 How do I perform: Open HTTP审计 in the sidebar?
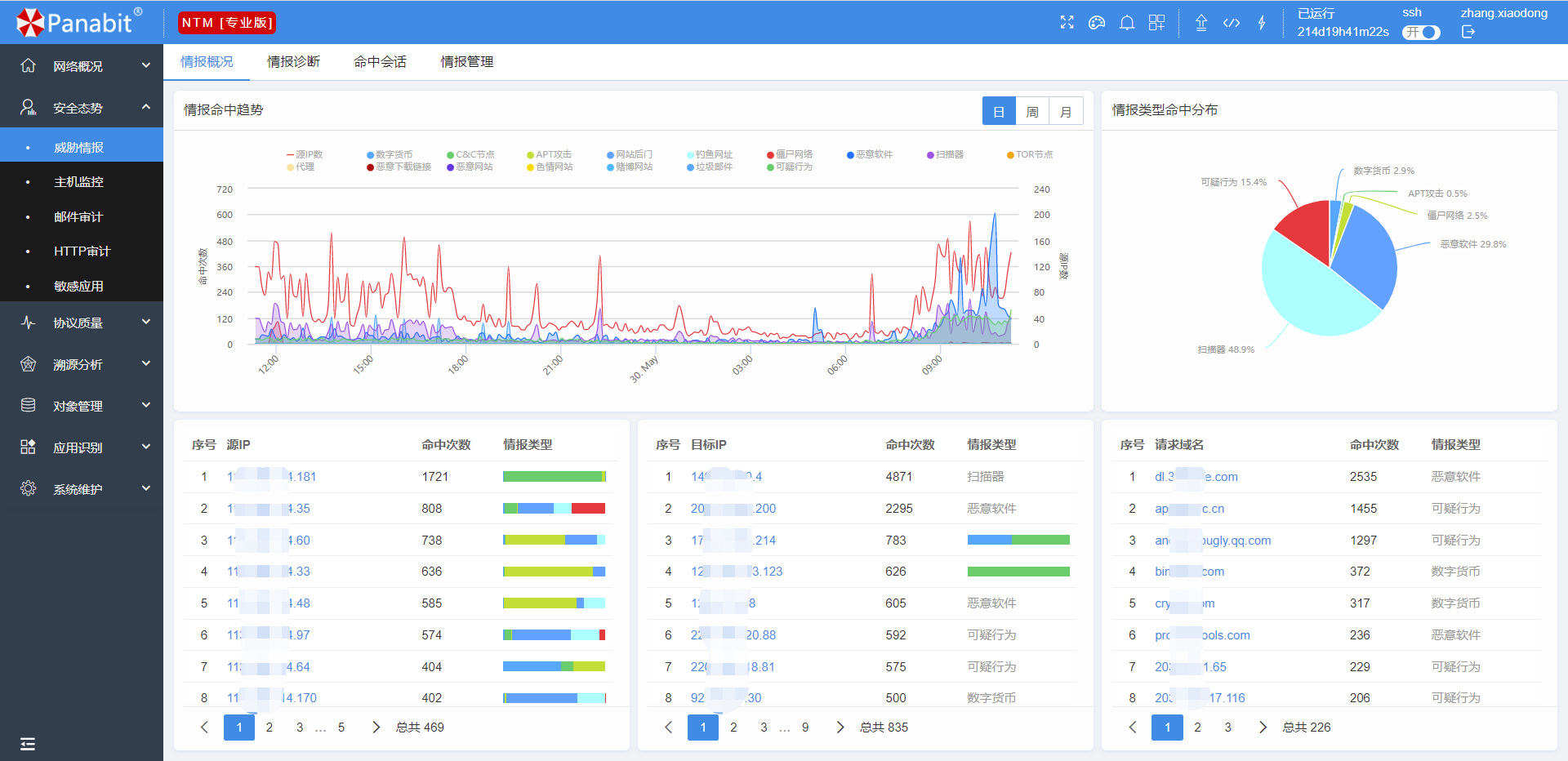coord(82,251)
